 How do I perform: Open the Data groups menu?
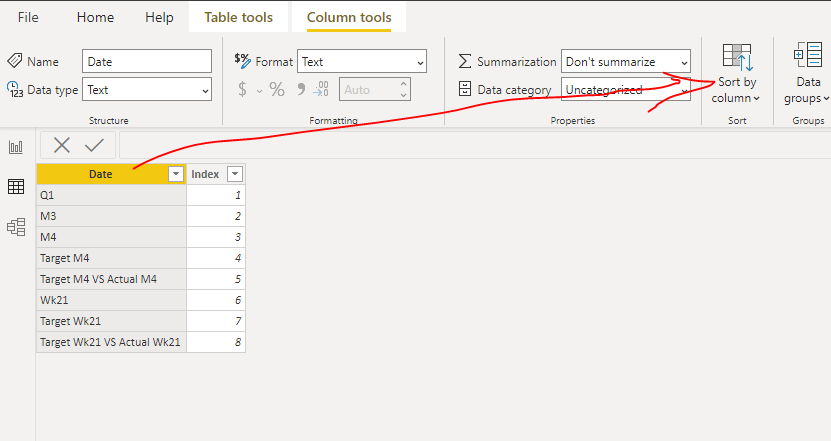point(808,74)
